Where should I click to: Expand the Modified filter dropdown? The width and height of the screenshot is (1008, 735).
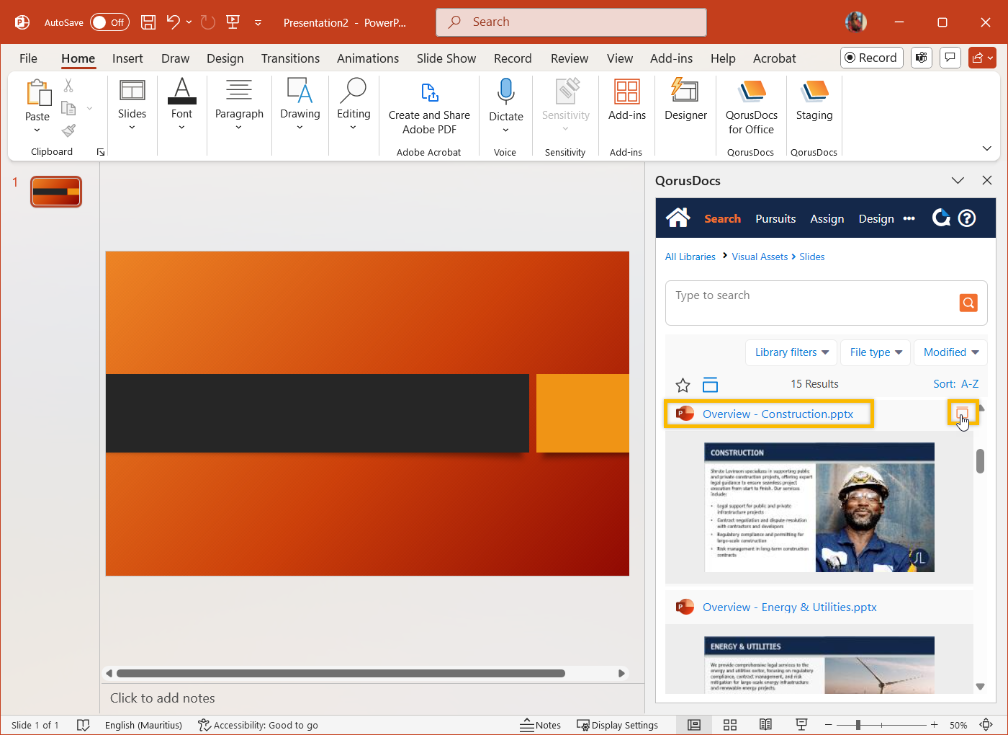point(950,352)
